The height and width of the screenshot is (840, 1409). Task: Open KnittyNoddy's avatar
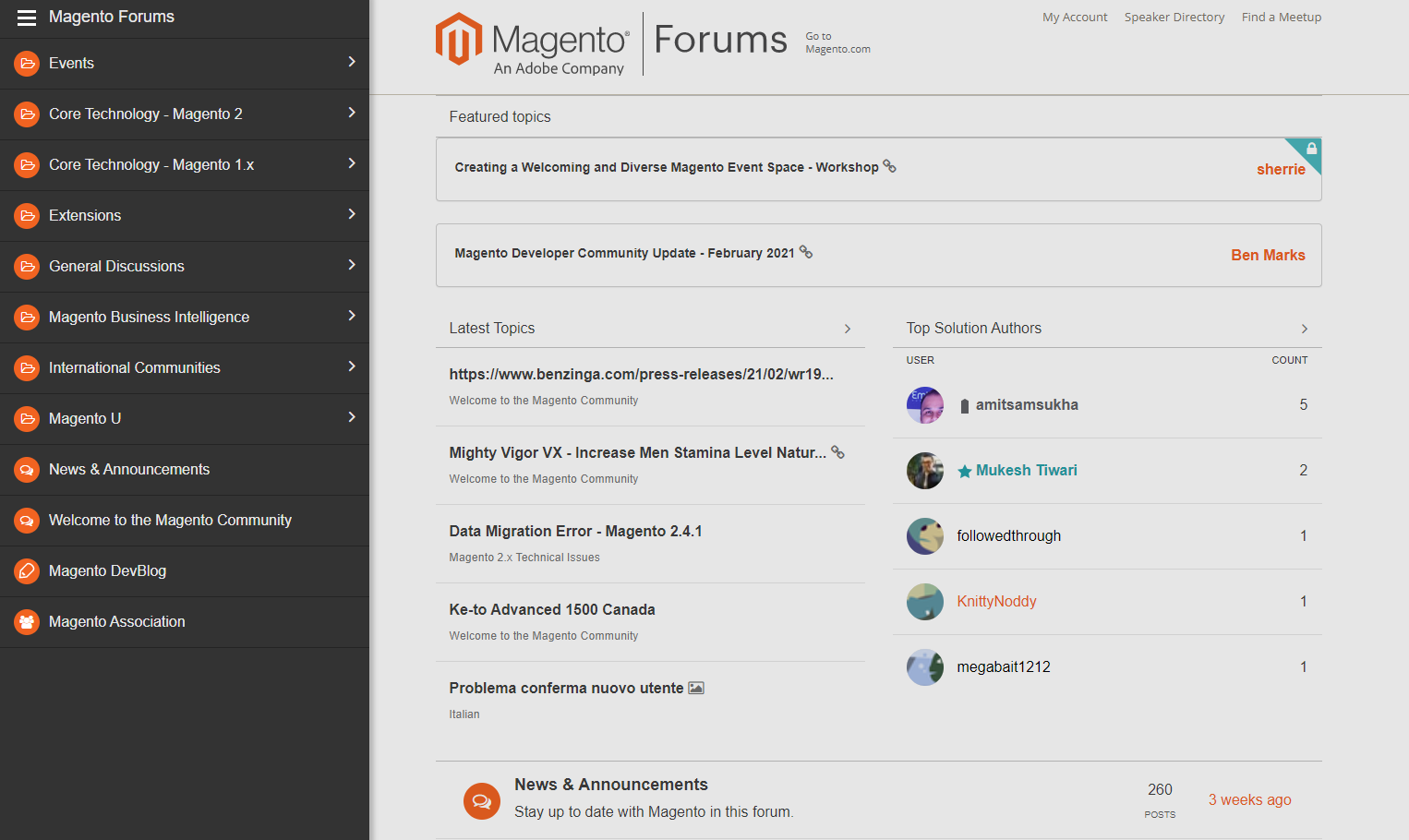pos(924,602)
